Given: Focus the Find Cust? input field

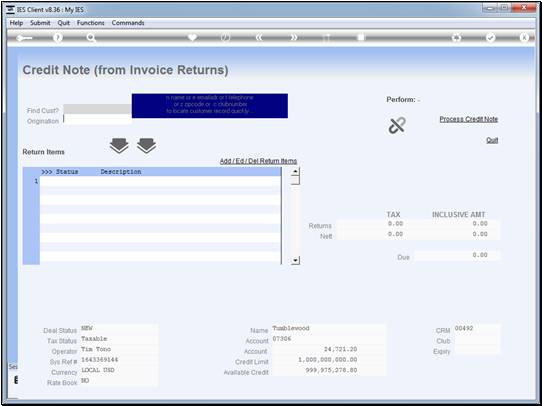Looking at the screenshot, I should click(97, 109).
